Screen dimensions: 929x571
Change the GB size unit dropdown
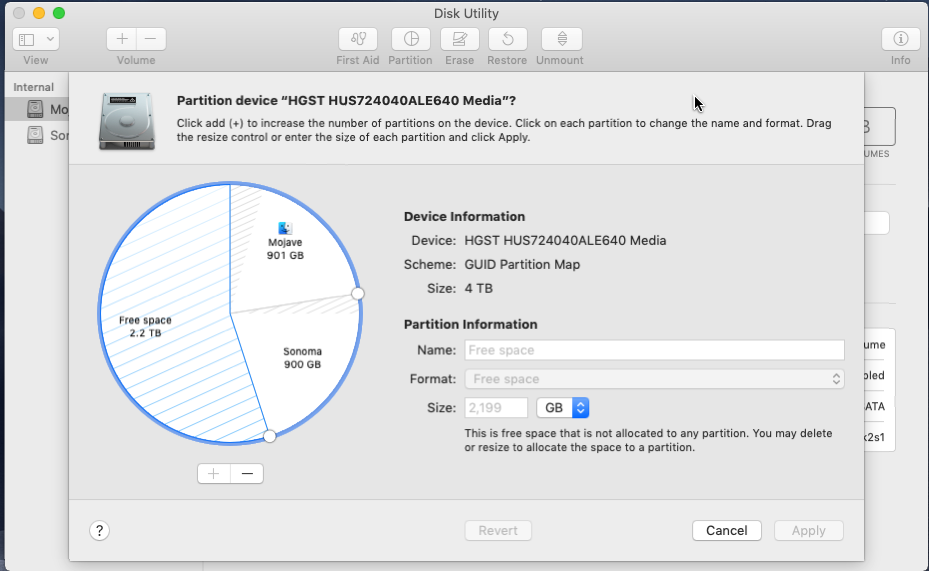562,408
